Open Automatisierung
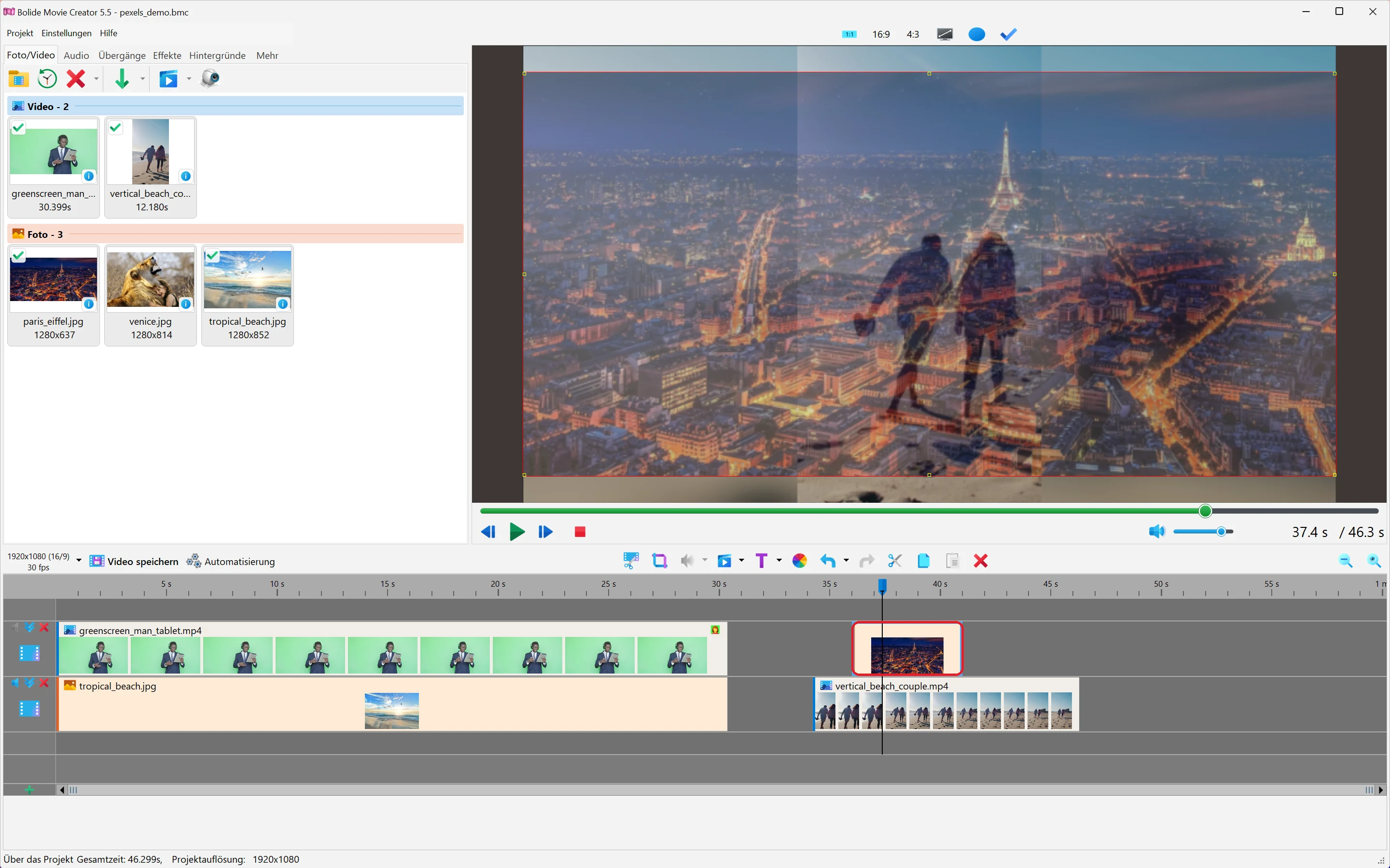This screenshot has width=1390, height=868. click(230, 562)
